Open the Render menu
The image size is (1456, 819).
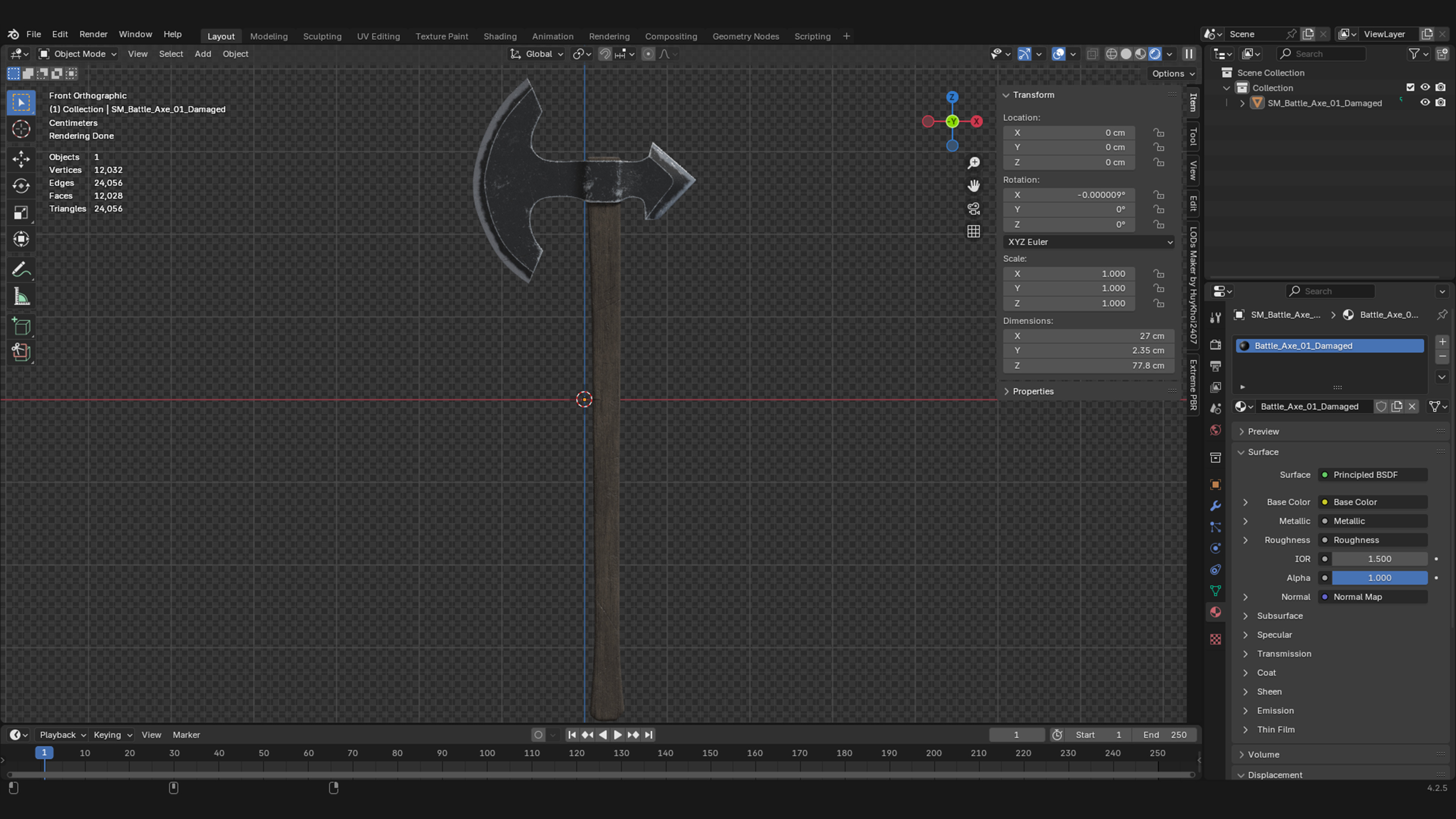[93, 34]
